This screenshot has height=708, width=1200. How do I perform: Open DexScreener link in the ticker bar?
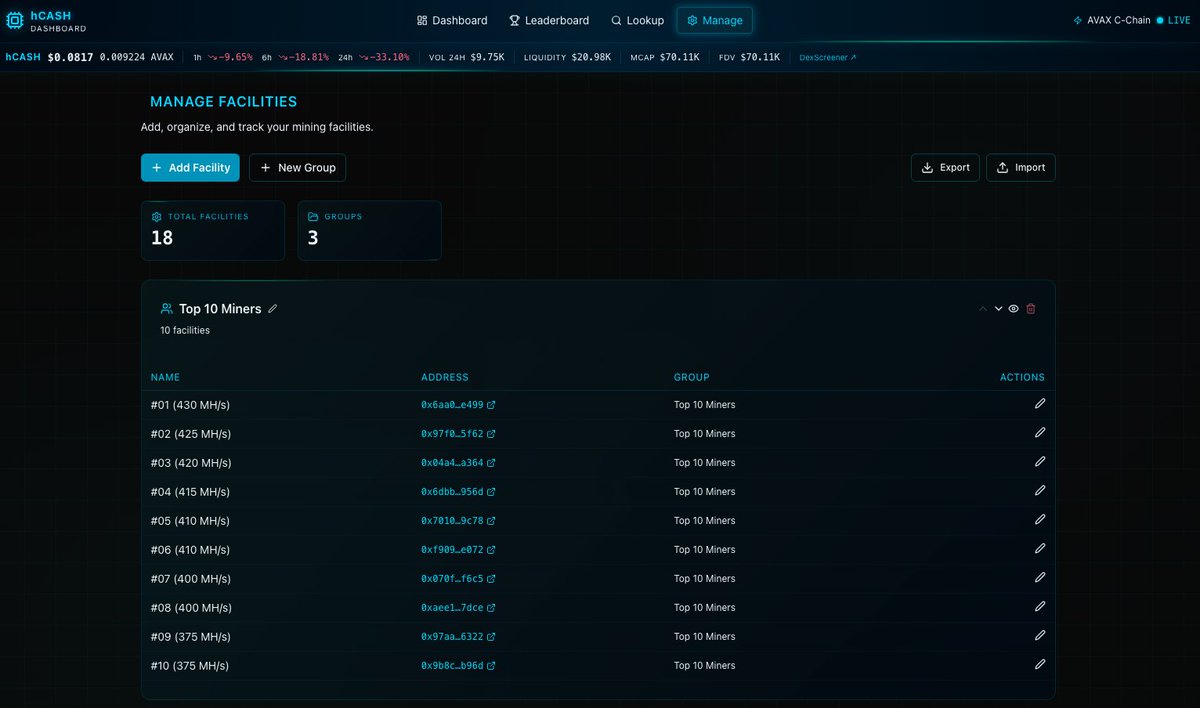tap(826, 57)
